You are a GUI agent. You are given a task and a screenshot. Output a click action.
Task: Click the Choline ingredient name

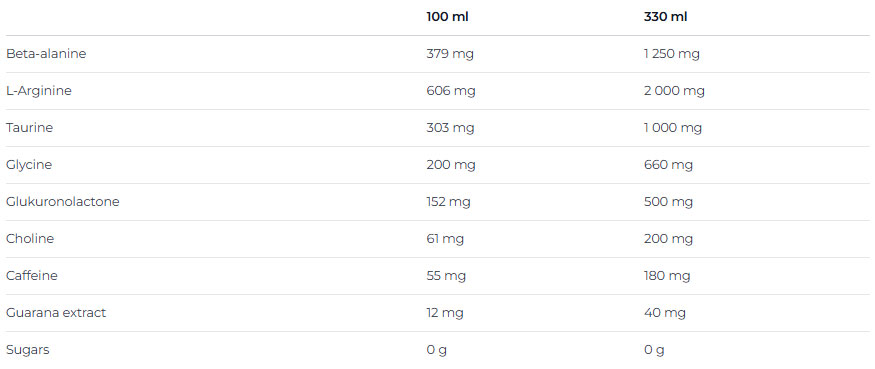(30, 239)
